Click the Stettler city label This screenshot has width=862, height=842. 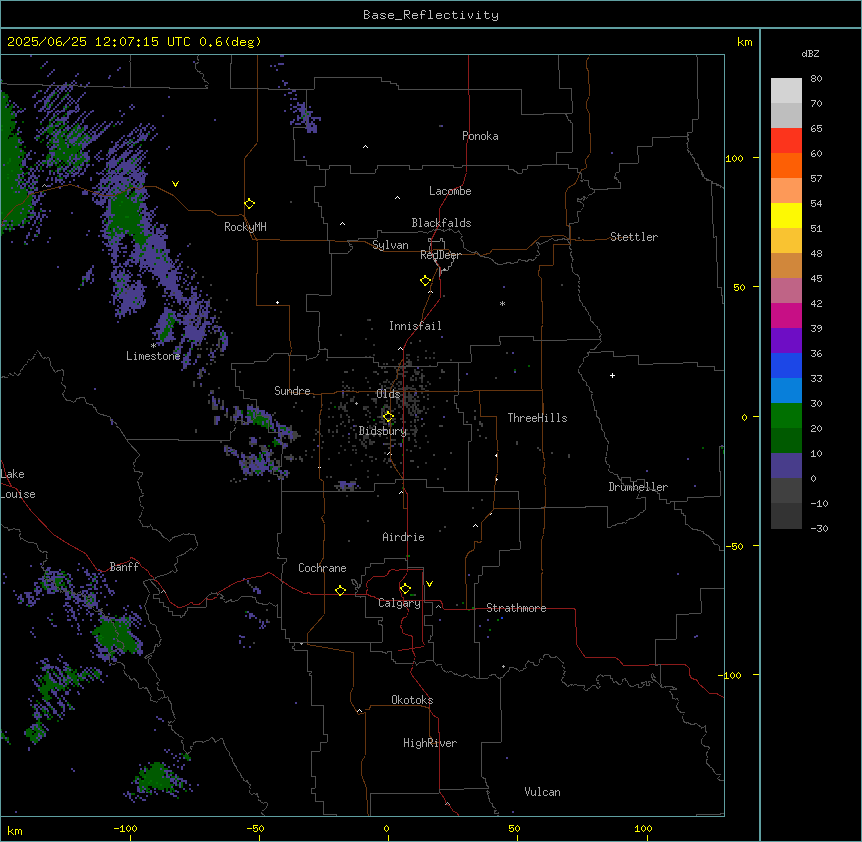[633, 237]
